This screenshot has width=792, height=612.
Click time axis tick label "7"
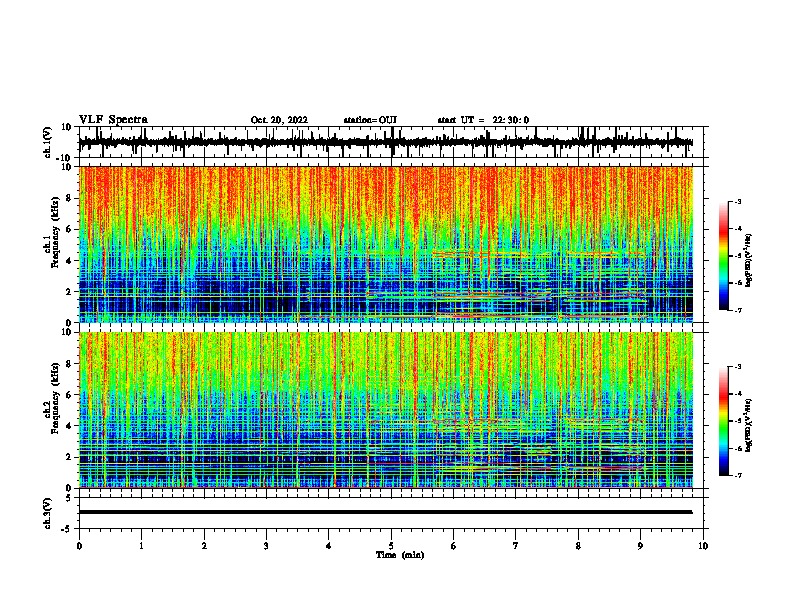point(516,546)
